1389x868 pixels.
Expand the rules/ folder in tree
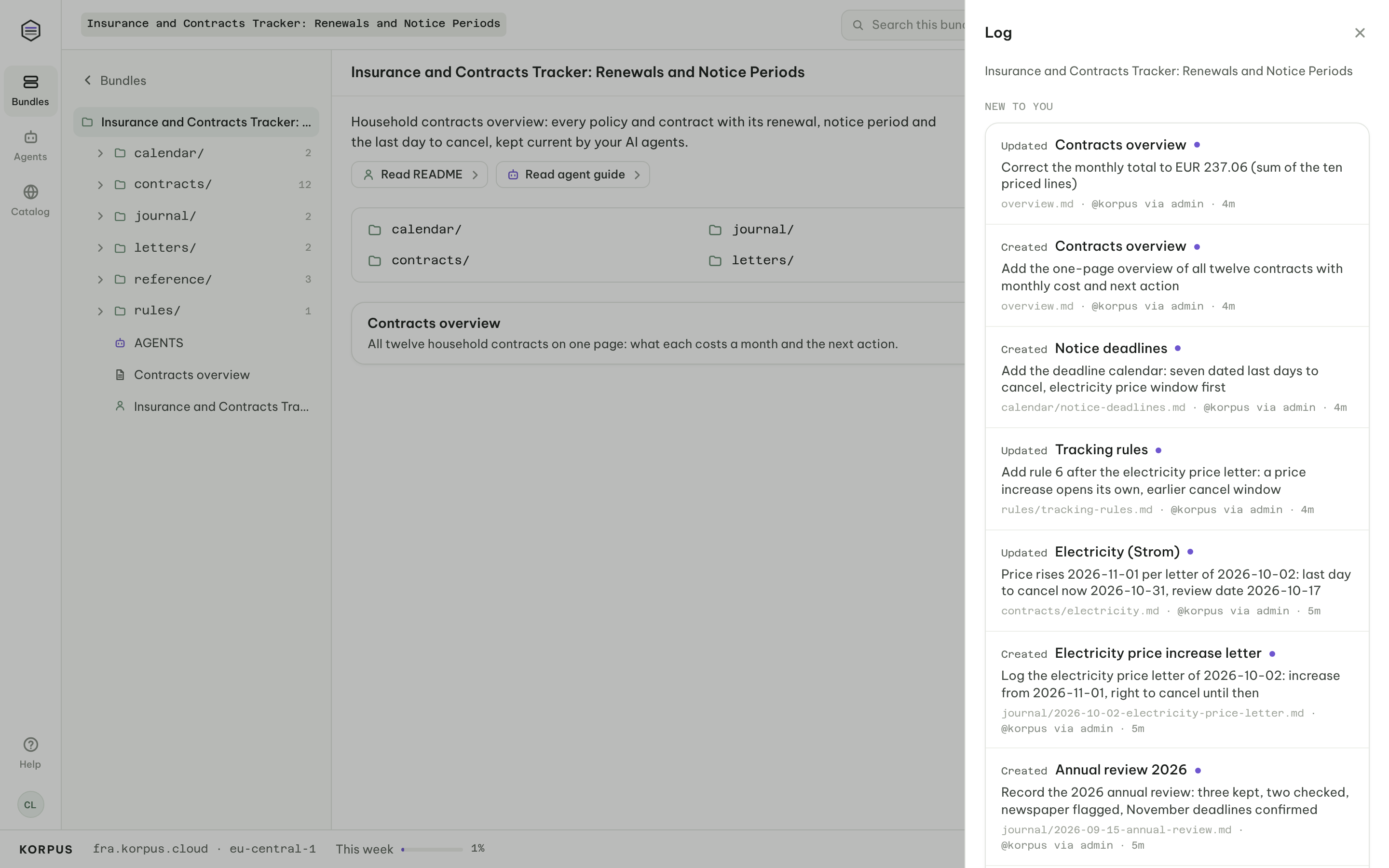point(100,311)
